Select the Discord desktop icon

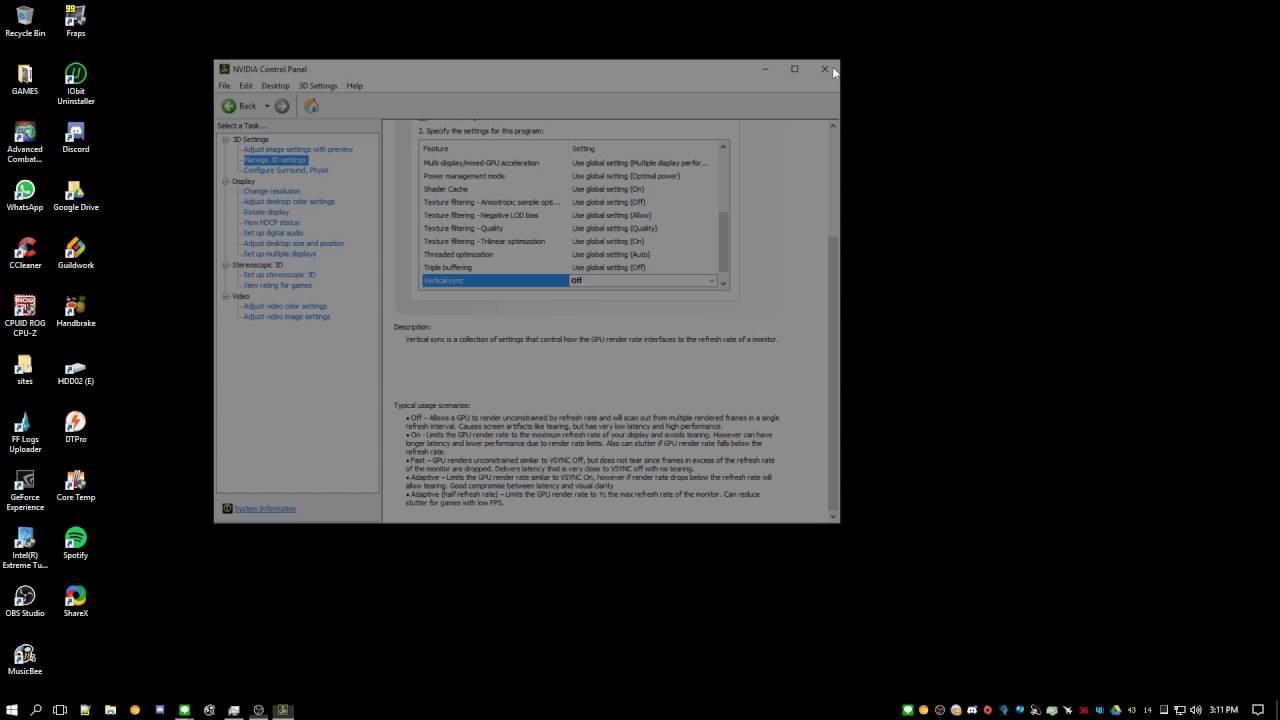[x=76, y=137]
